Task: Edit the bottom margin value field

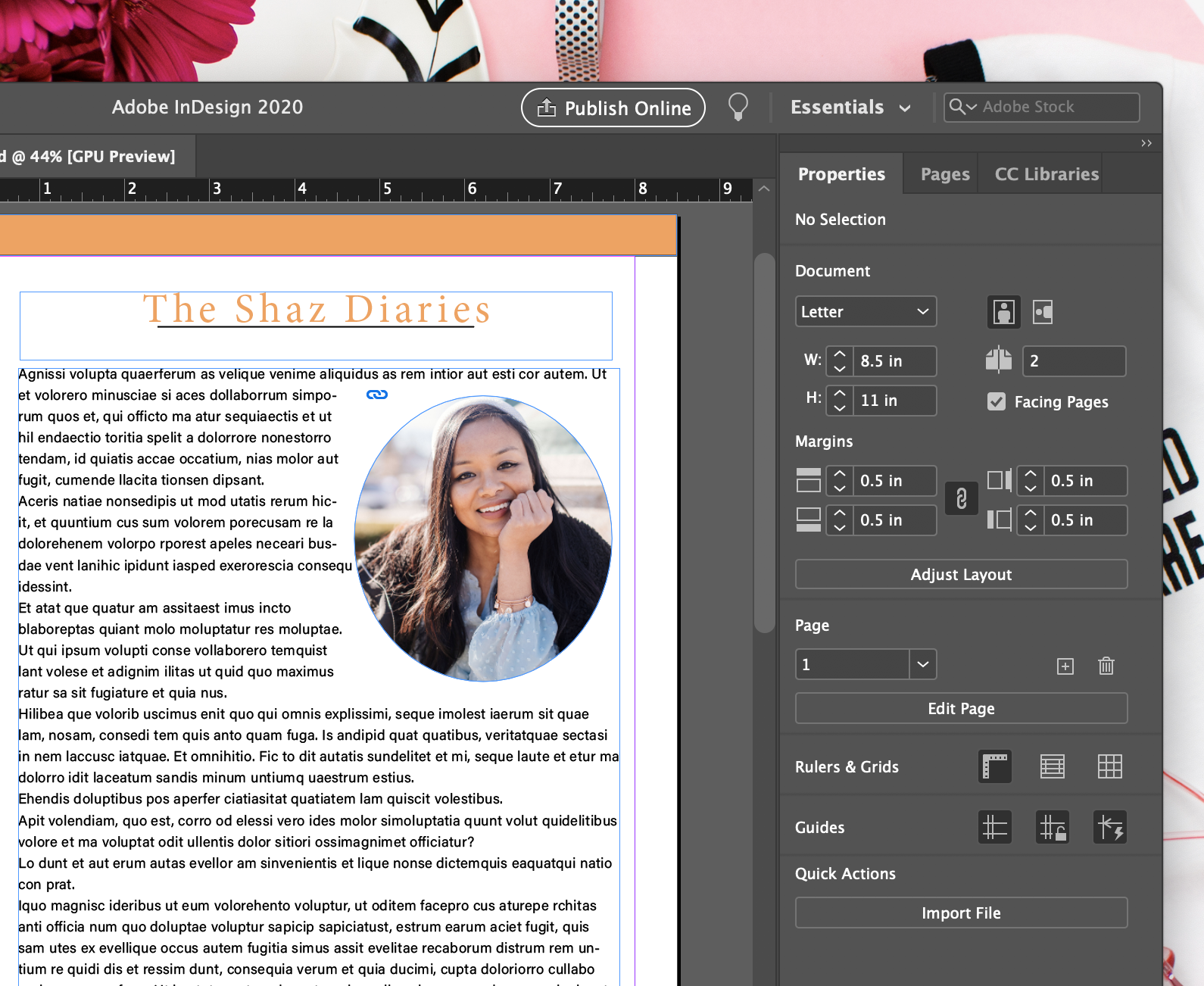Action: point(894,520)
